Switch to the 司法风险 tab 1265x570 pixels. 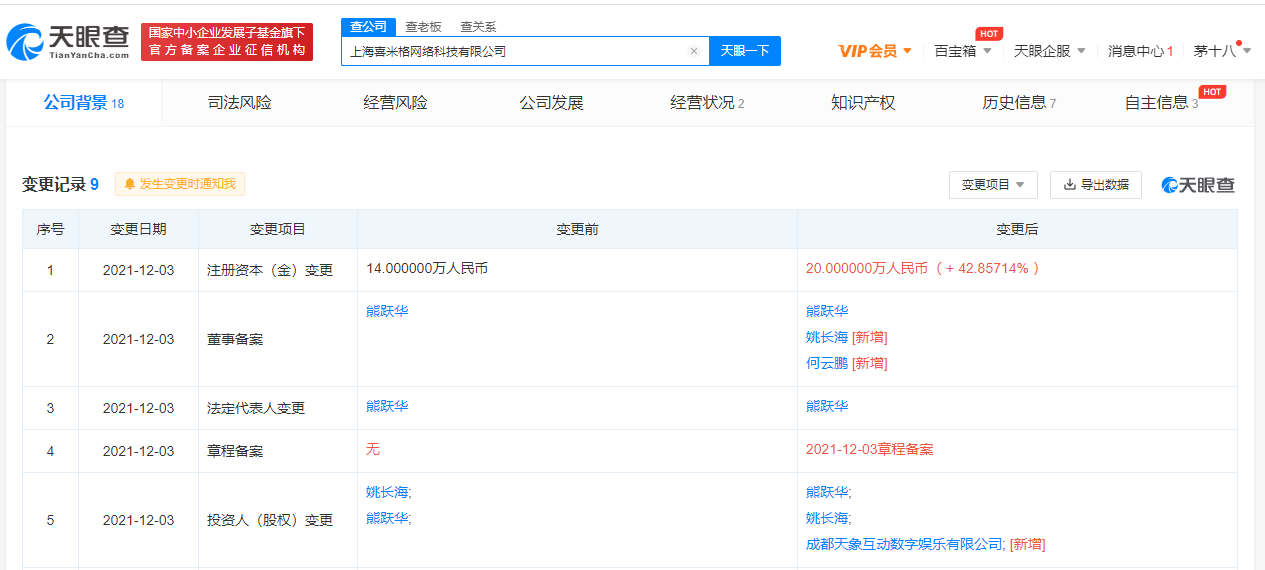(239, 103)
